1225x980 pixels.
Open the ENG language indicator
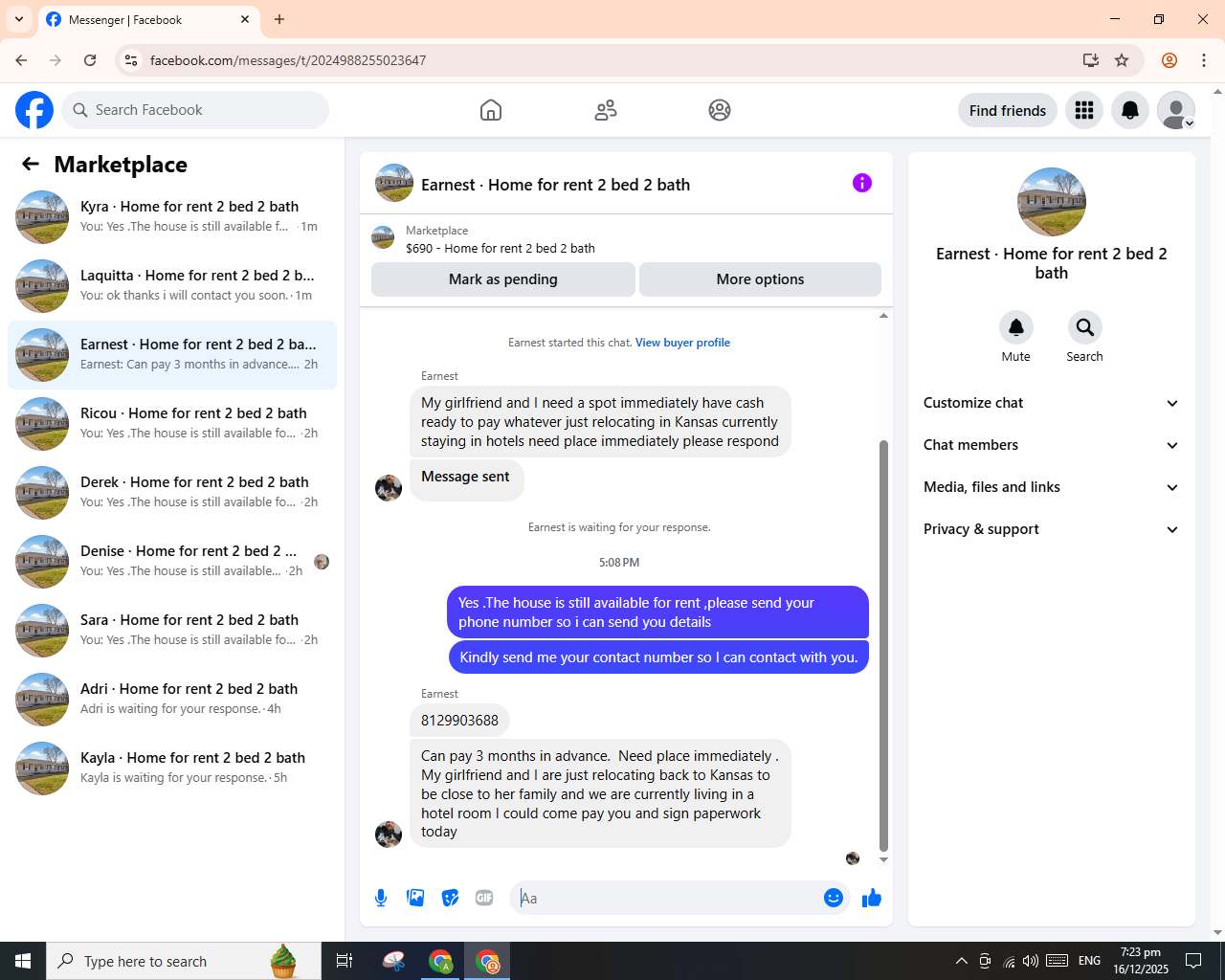1089,961
